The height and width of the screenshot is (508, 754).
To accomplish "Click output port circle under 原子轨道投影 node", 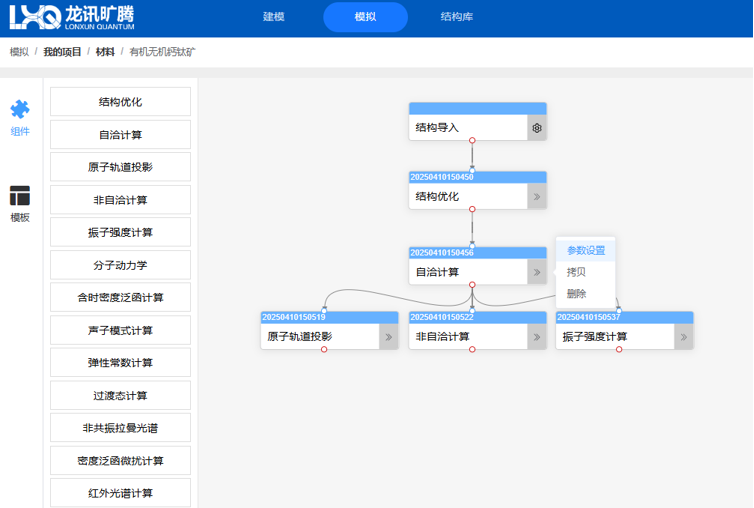I will click(324, 349).
